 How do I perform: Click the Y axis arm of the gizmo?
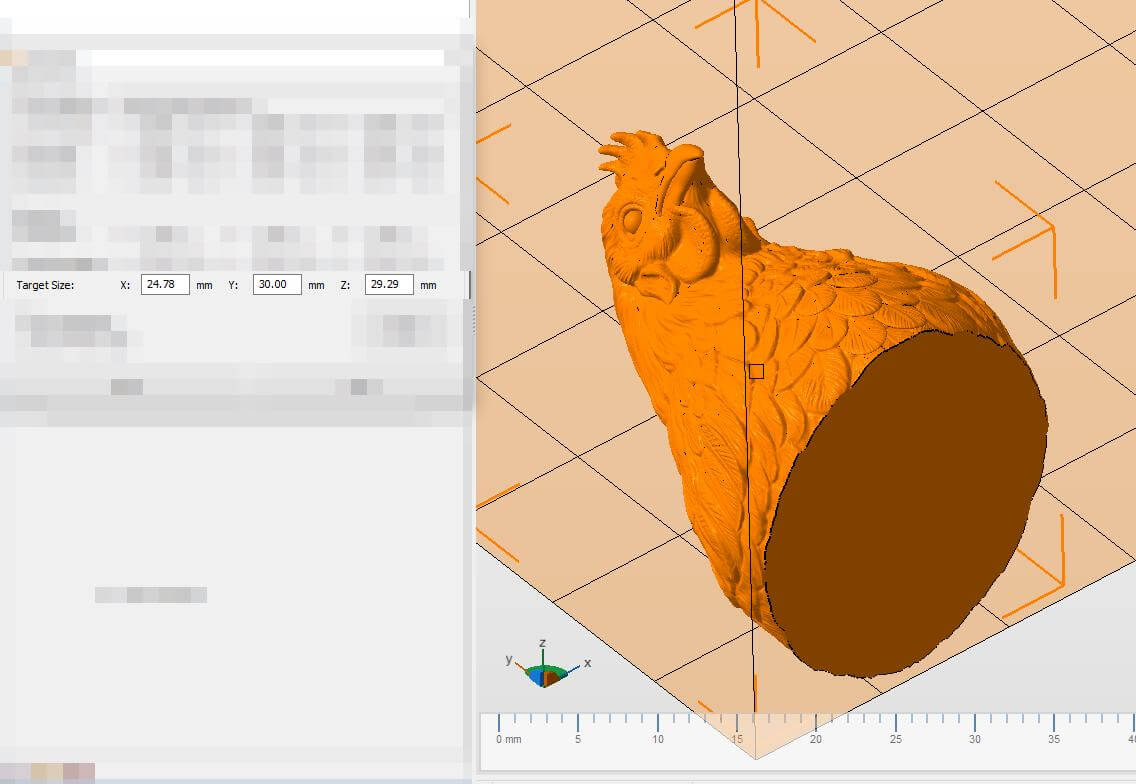(x=519, y=664)
